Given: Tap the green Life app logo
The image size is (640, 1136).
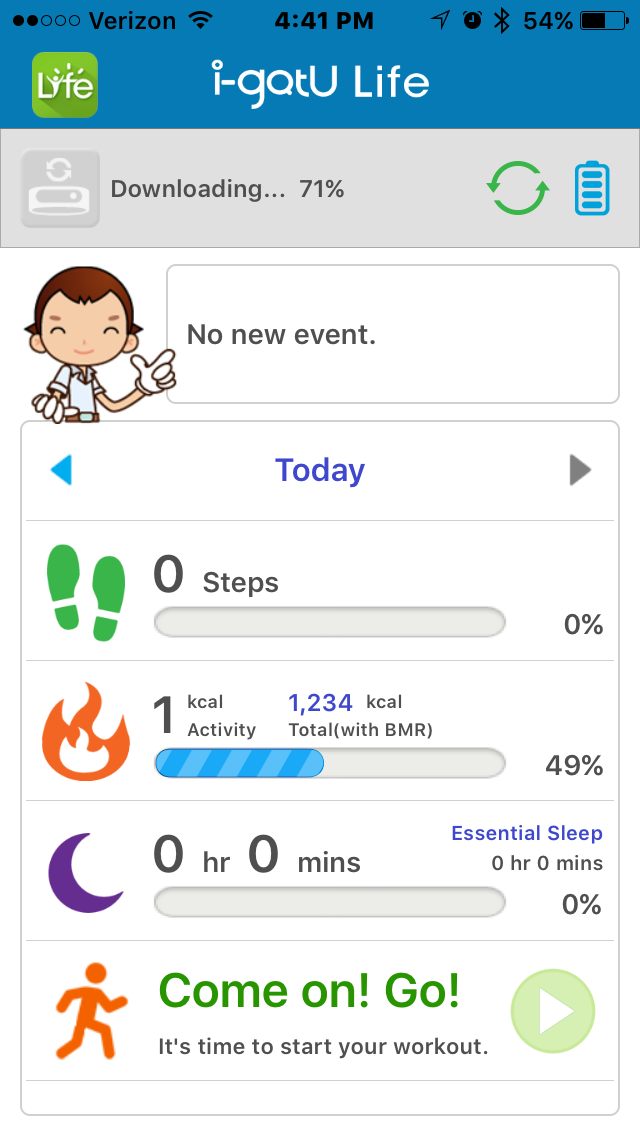Looking at the screenshot, I should pos(65,85).
